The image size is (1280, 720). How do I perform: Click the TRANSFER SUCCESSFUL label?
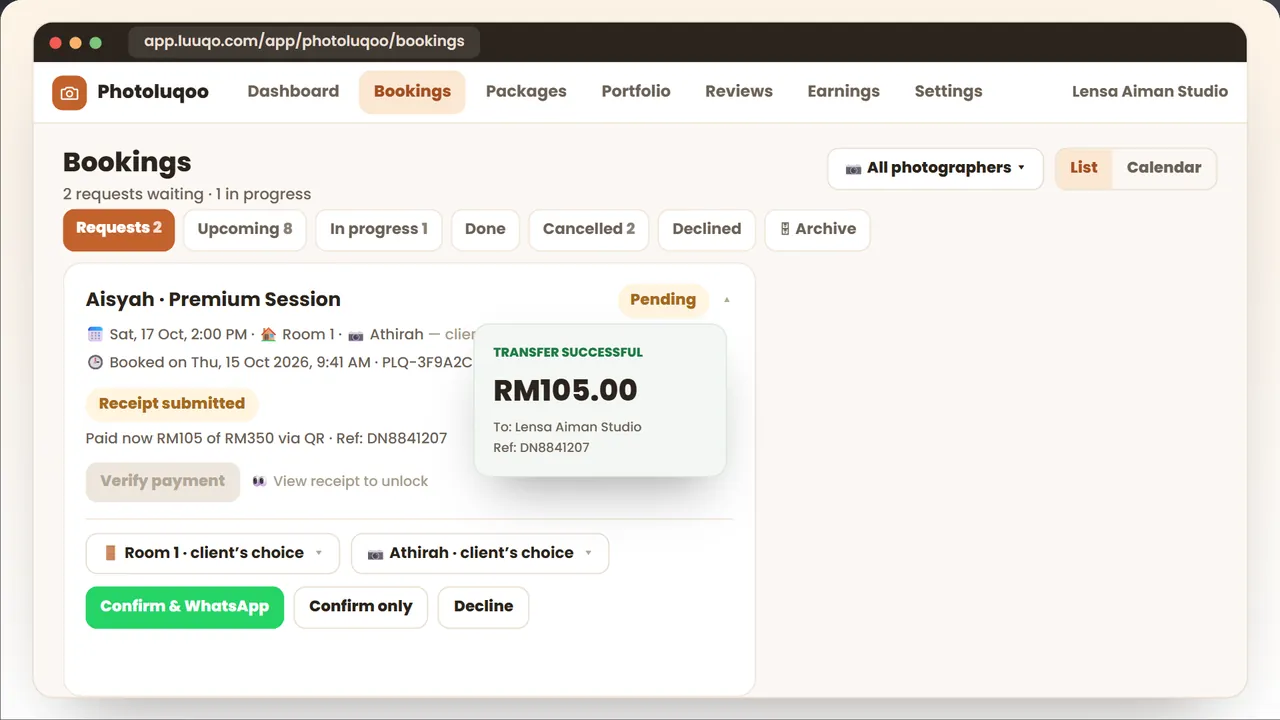(568, 353)
